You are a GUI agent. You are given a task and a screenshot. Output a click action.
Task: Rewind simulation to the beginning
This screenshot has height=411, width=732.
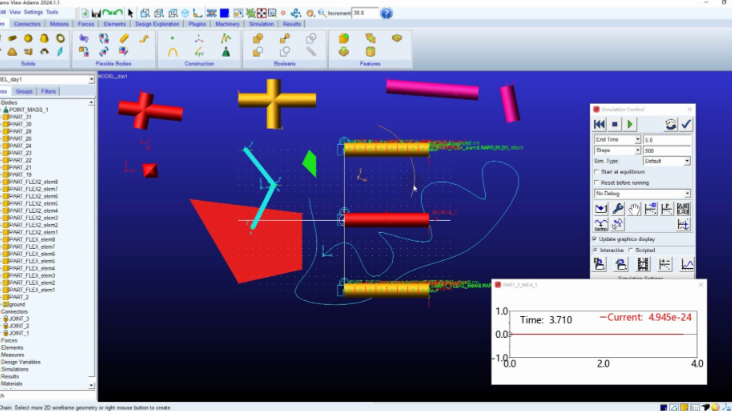[600, 124]
